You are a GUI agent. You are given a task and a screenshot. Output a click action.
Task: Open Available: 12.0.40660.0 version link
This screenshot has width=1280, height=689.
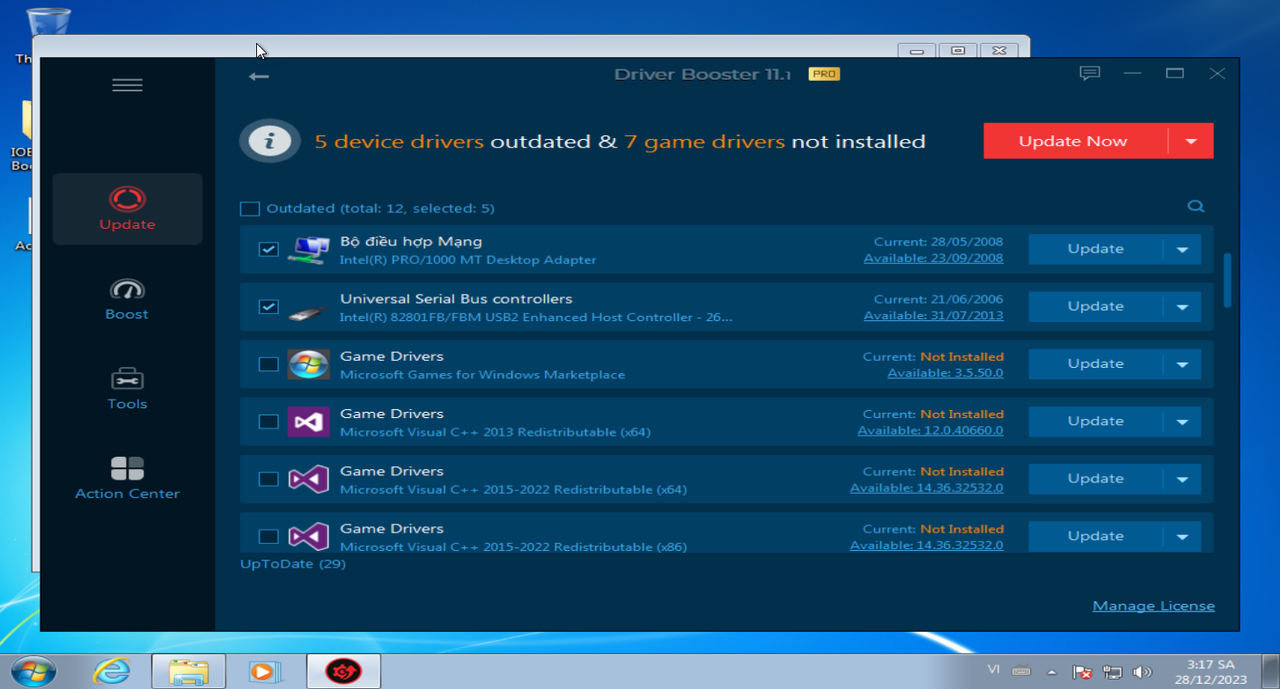pyautogui.click(x=930, y=431)
